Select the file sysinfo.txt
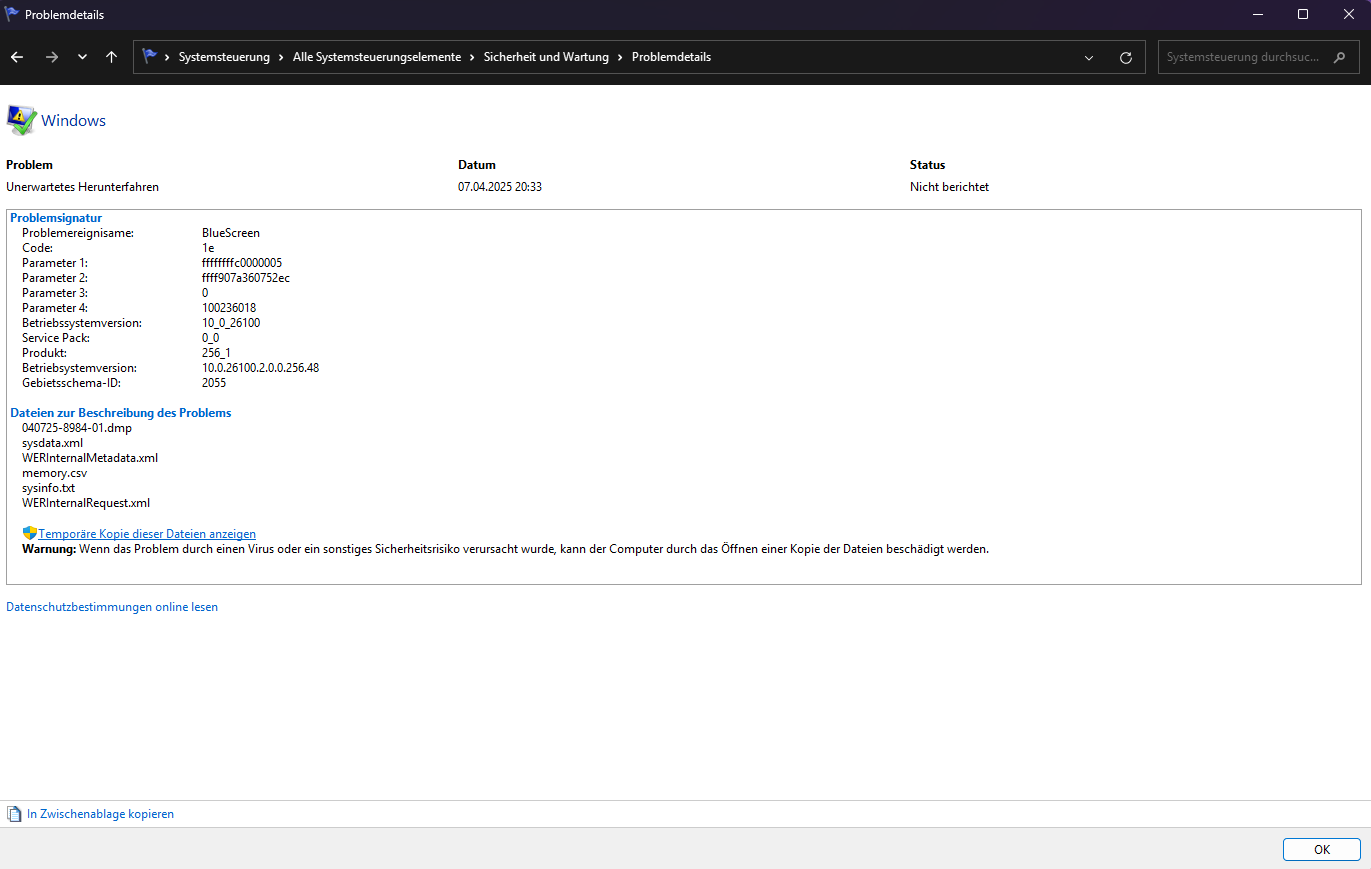 48,488
